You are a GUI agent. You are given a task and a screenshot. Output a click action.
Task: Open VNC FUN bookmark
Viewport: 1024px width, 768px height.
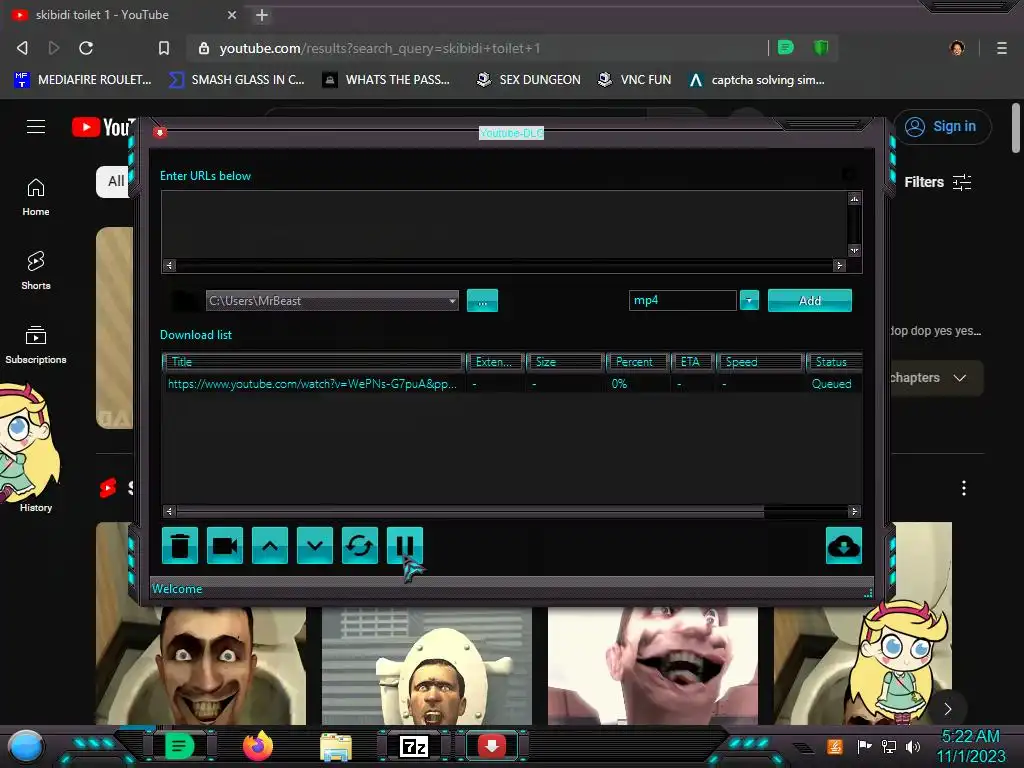[x=635, y=80]
